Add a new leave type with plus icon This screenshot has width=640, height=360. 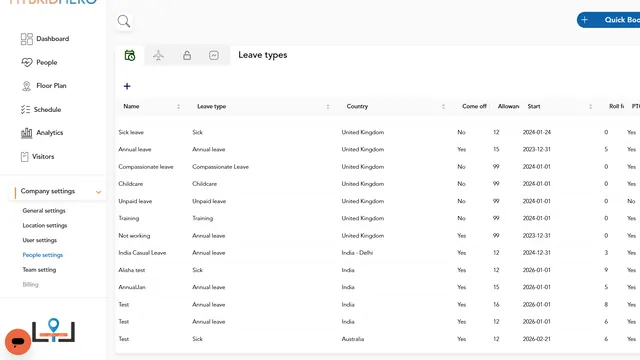tap(127, 86)
